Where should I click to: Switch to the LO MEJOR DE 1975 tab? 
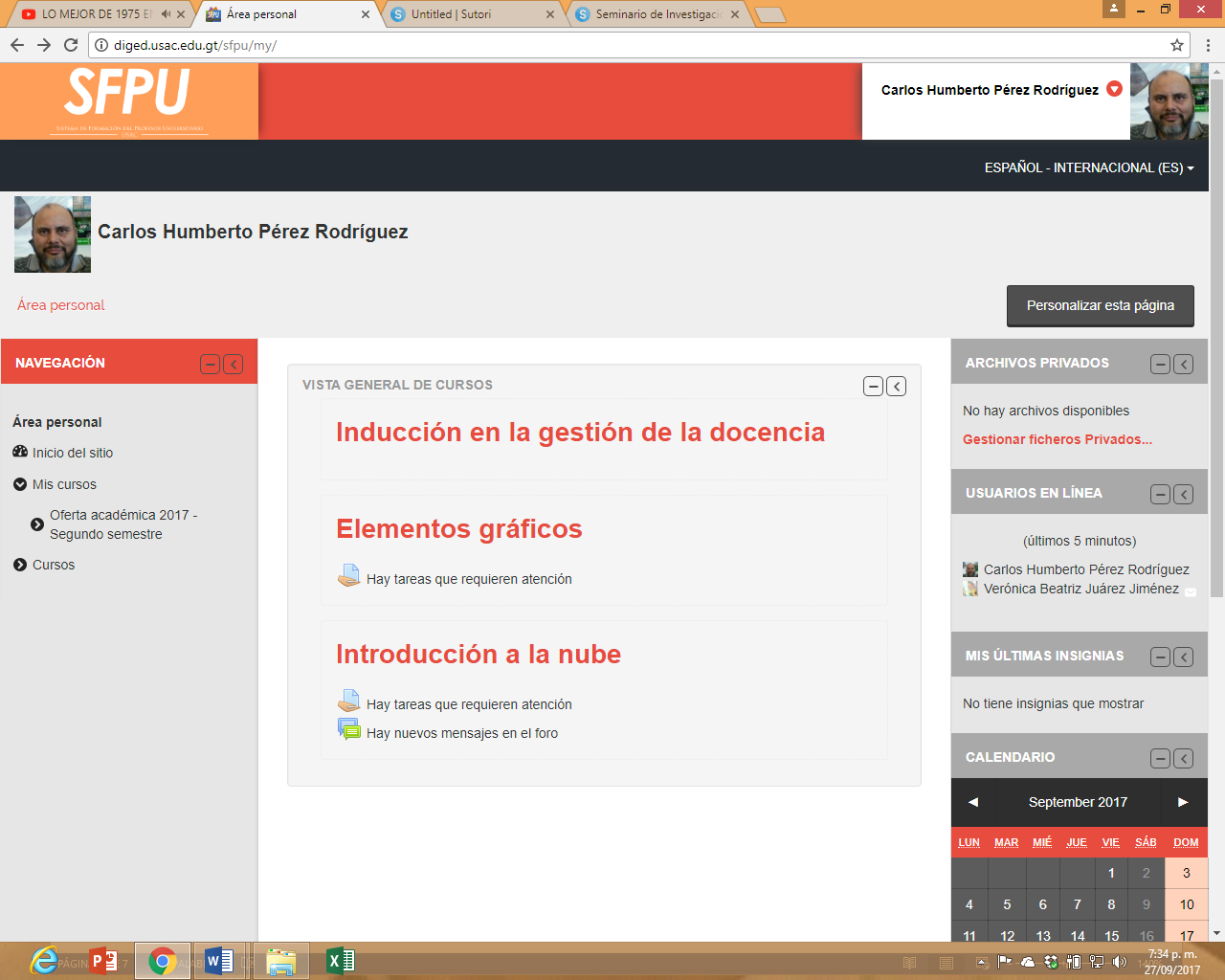[x=96, y=14]
